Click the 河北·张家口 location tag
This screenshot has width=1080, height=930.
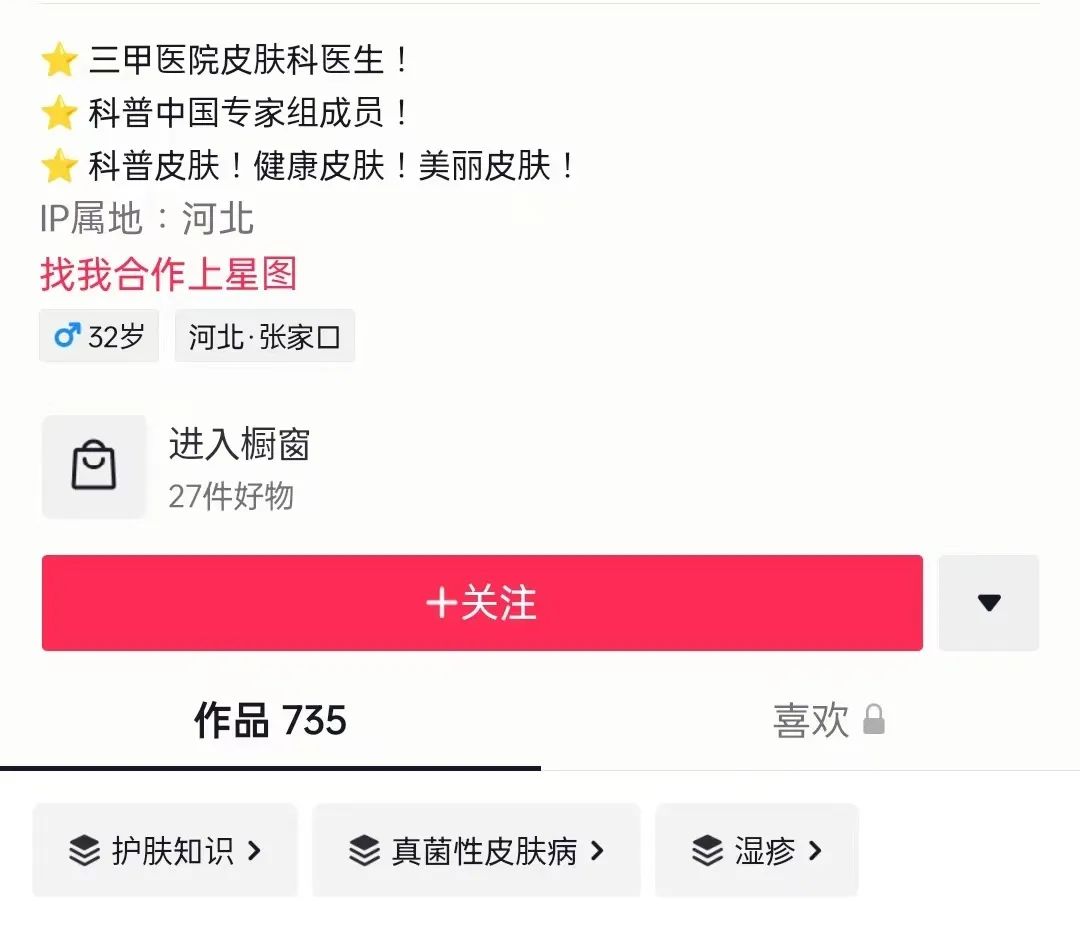(264, 336)
